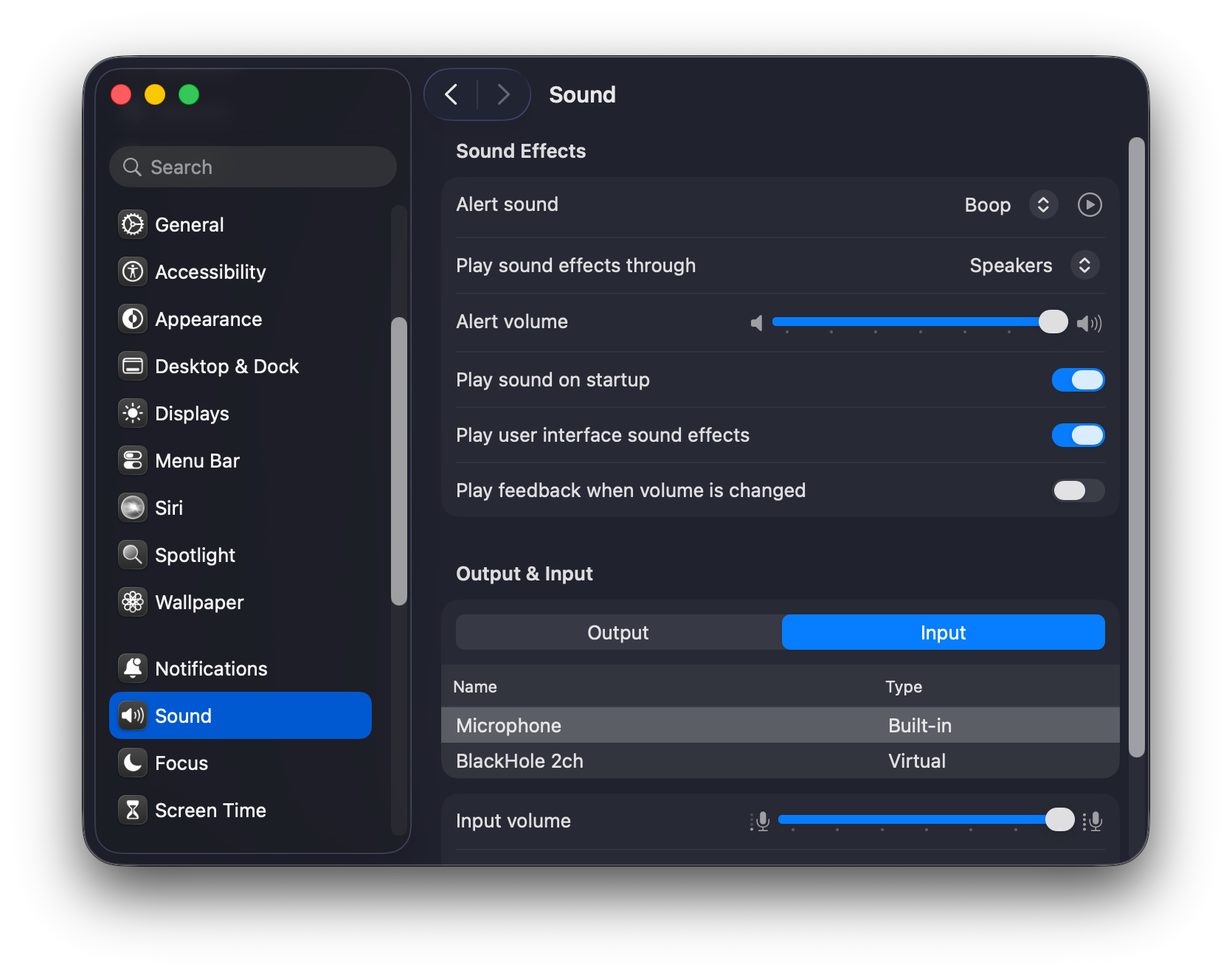
Task: Select the Input tab
Action: [943, 632]
